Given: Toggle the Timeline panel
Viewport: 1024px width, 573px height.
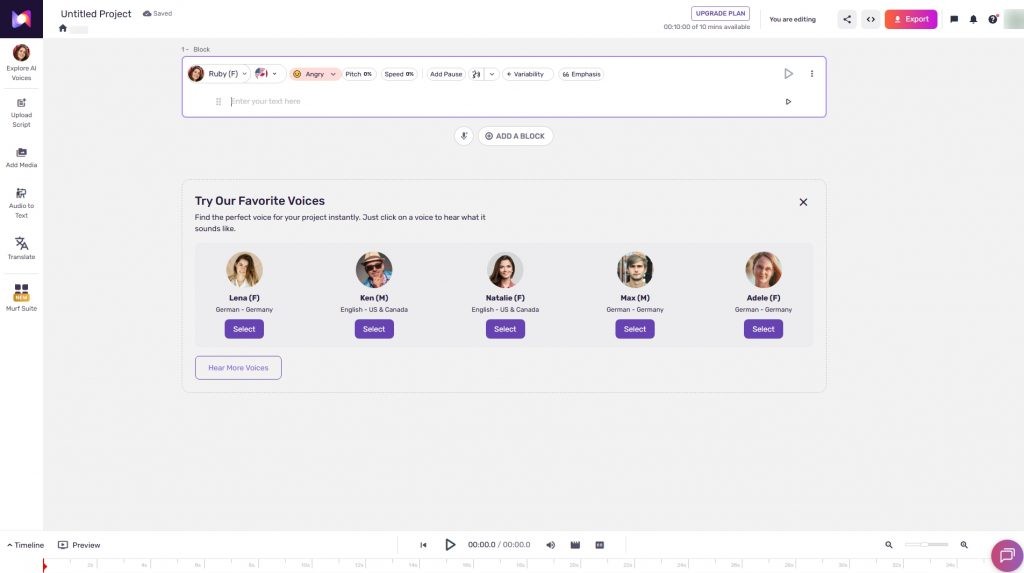Looking at the screenshot, I should tap(26, 545).
